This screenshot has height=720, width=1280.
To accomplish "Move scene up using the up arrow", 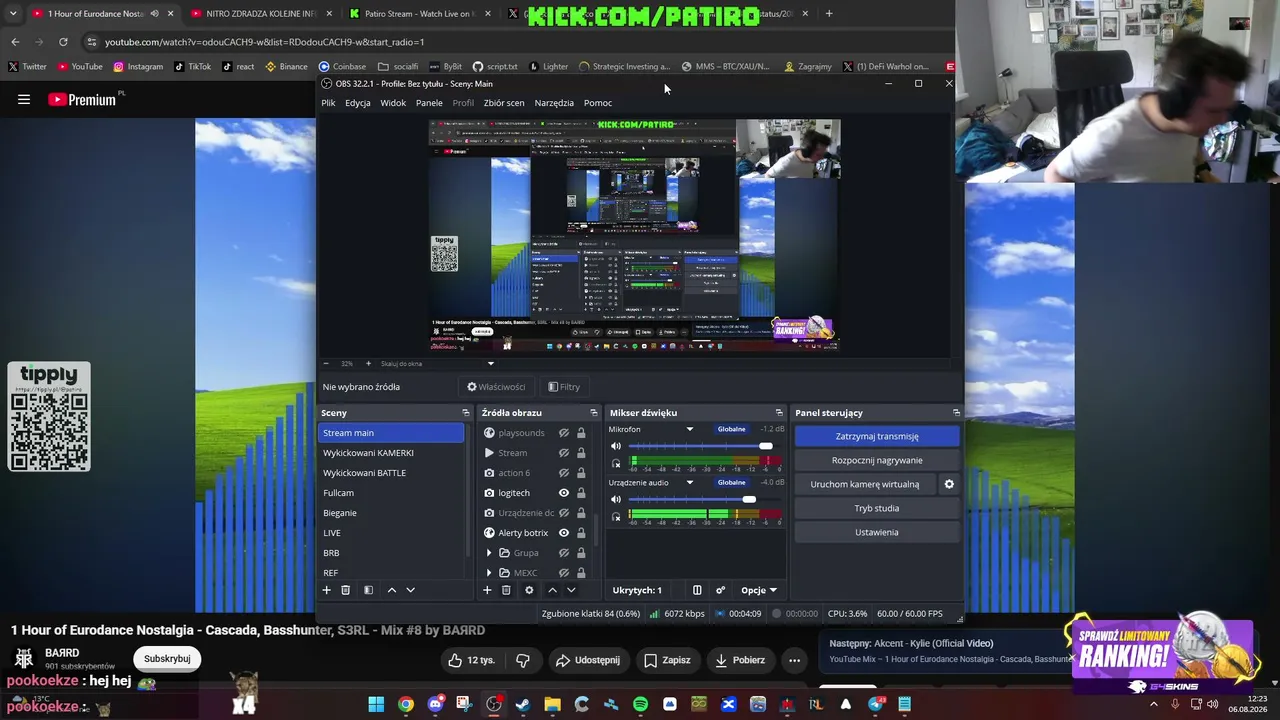I will coord(391,590).
